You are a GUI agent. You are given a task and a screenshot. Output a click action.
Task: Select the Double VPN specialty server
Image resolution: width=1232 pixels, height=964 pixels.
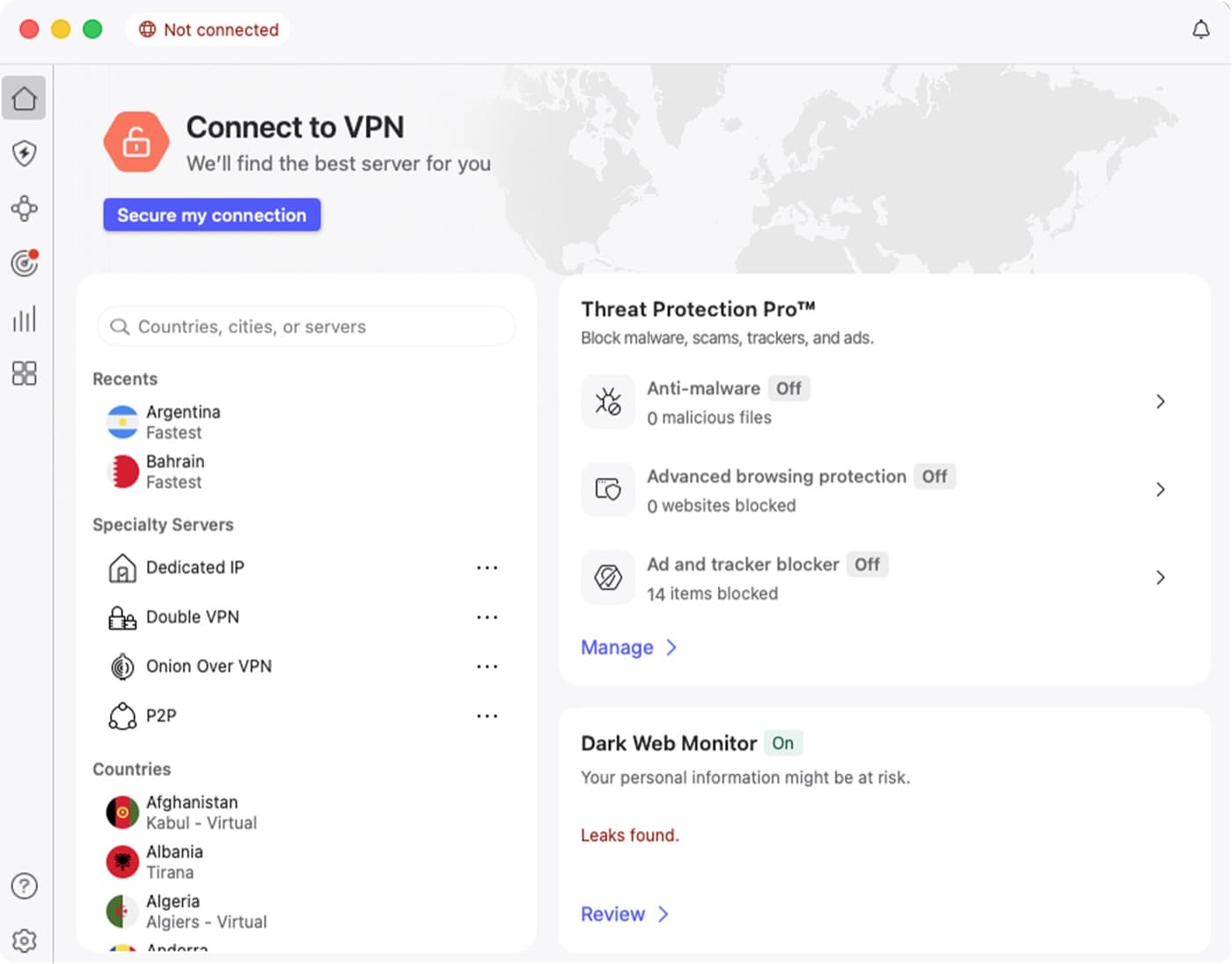pos(305,617)
